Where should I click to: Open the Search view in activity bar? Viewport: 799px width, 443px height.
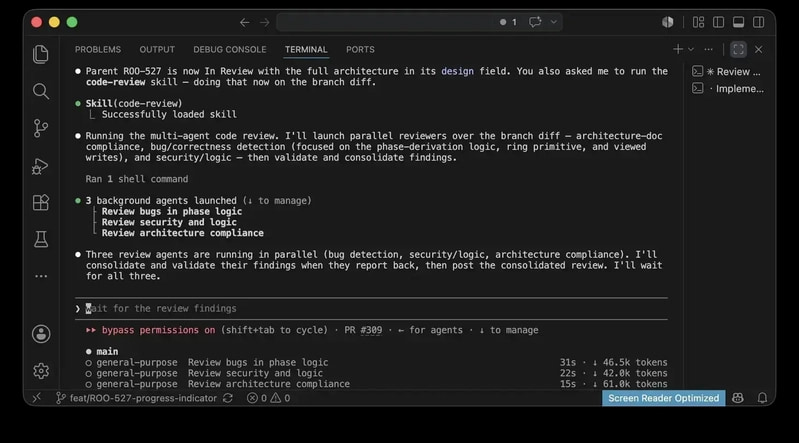[x=41, y=91]
